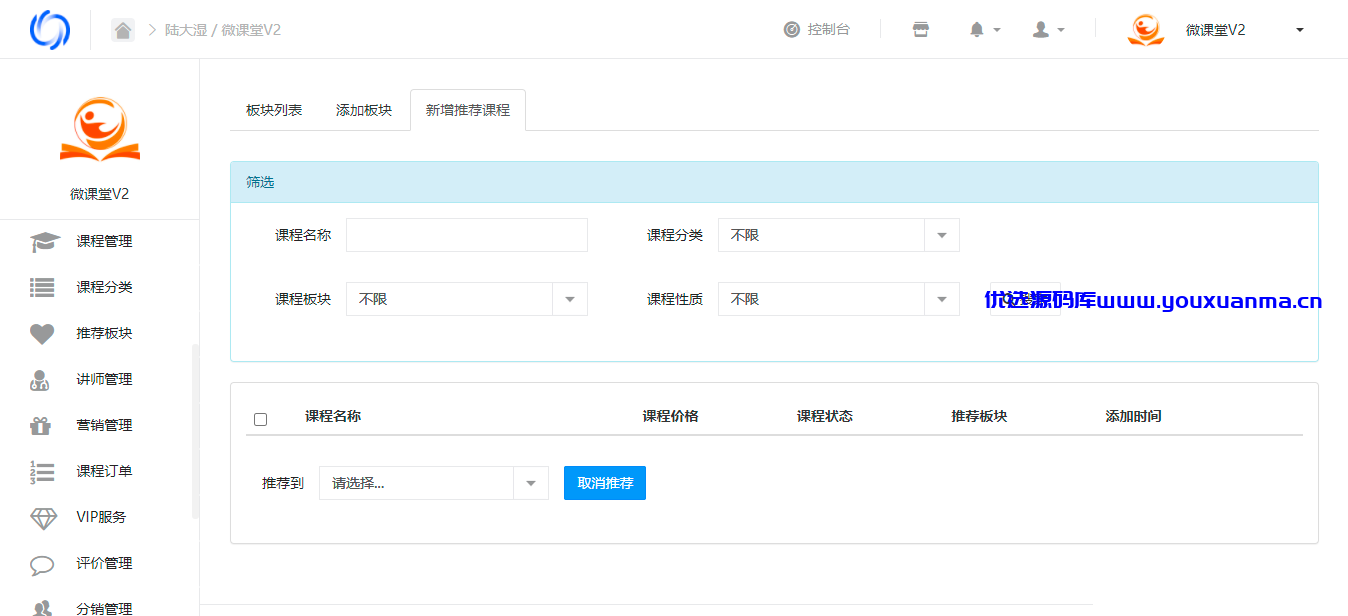
Task: Switch to the 板块列表 tab
Action: [x=274, y=110]
